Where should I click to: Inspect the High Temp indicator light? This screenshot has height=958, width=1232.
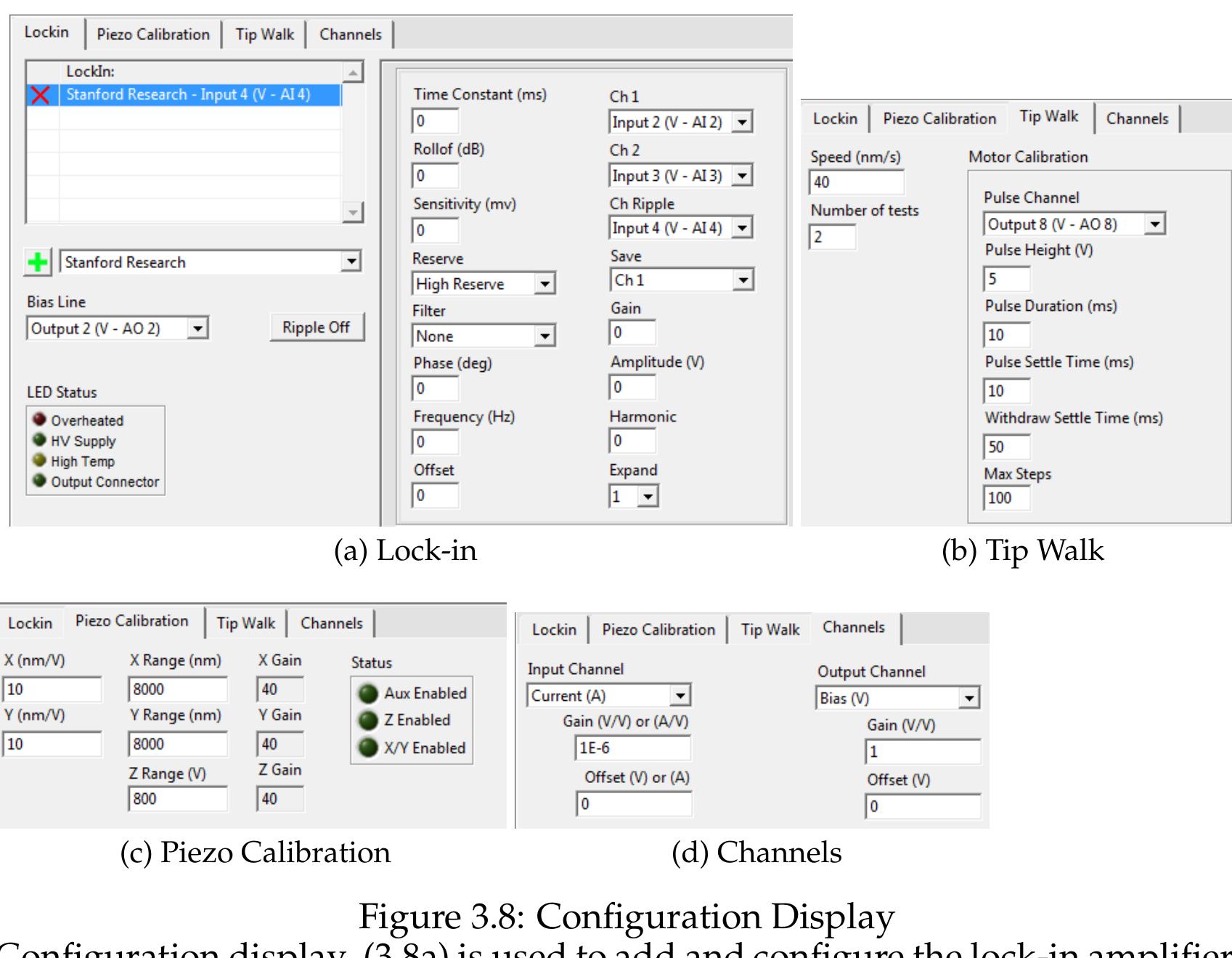[x=38, y=460]
